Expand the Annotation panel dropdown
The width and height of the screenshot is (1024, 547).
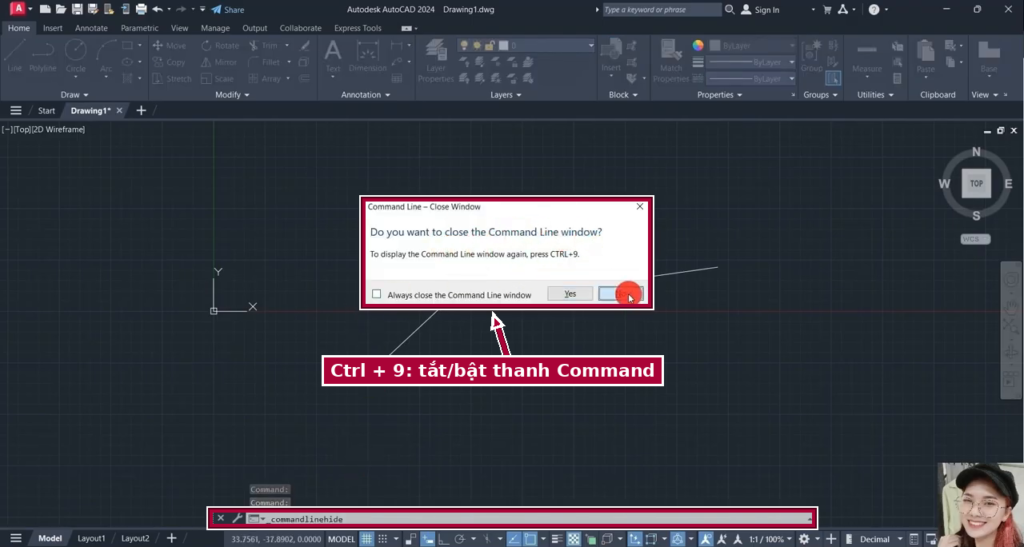click(366, 95)
